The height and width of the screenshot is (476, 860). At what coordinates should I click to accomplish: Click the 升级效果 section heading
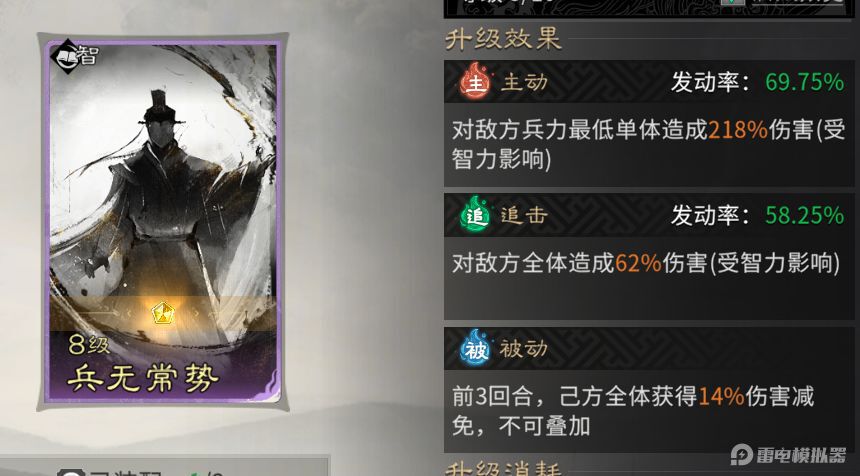pos(503,39)
